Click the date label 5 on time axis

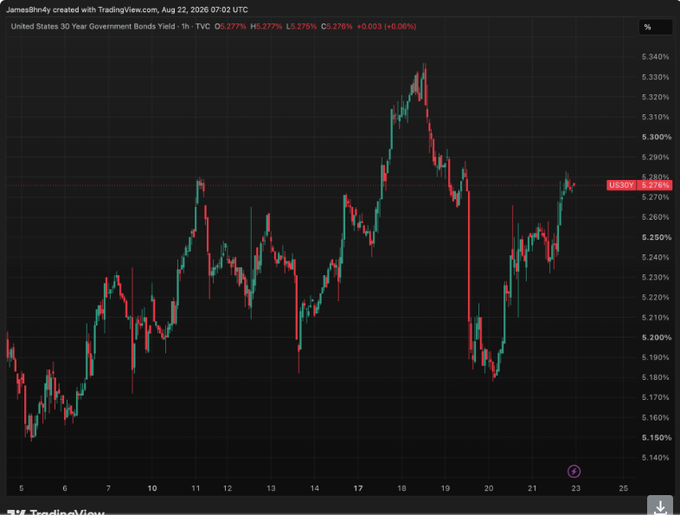[x=21, y=489]
